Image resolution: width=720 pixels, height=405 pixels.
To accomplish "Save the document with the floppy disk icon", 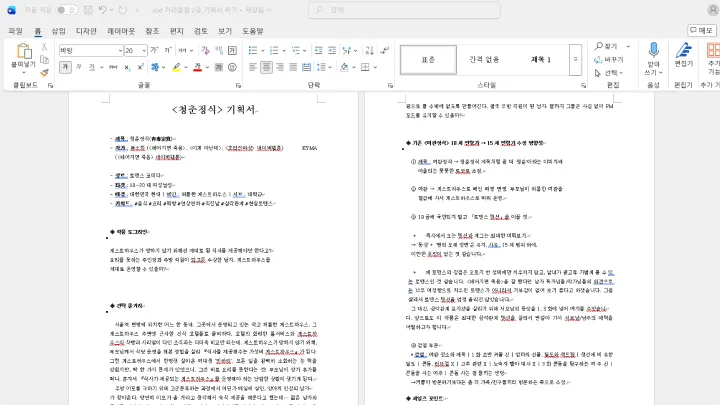I will click(x=88, y=10).
